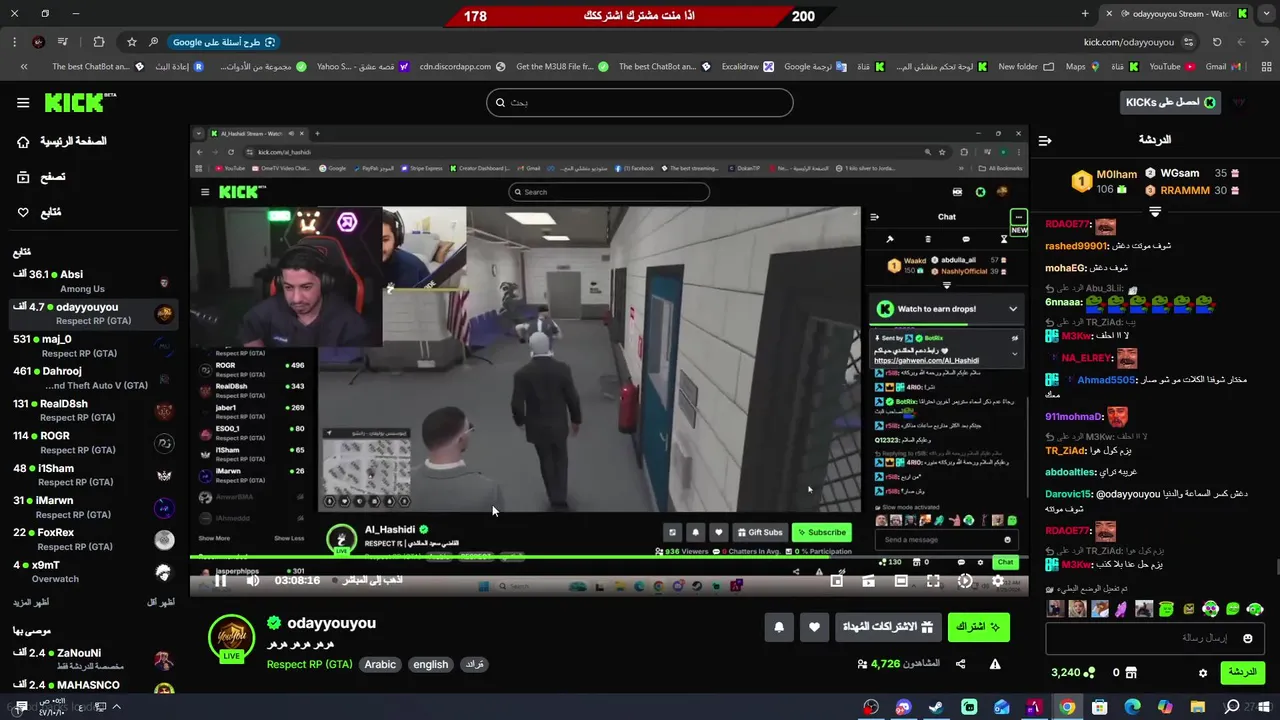Toggle notifications bell for odayyouyou
The image size is (1280, 720).
(779, 627)
